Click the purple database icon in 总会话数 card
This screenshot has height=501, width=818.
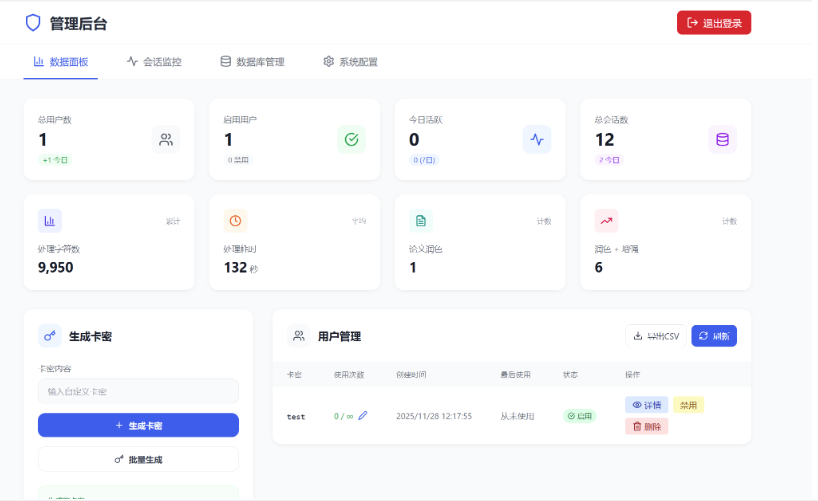tap(722, 139)
